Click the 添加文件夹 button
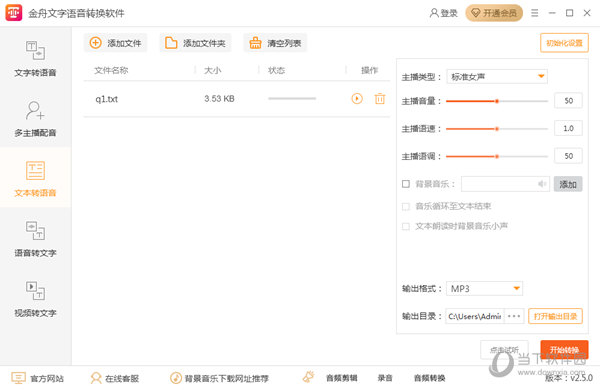The image size is (600, 390). pyautogui.click(x=195, y=43)
